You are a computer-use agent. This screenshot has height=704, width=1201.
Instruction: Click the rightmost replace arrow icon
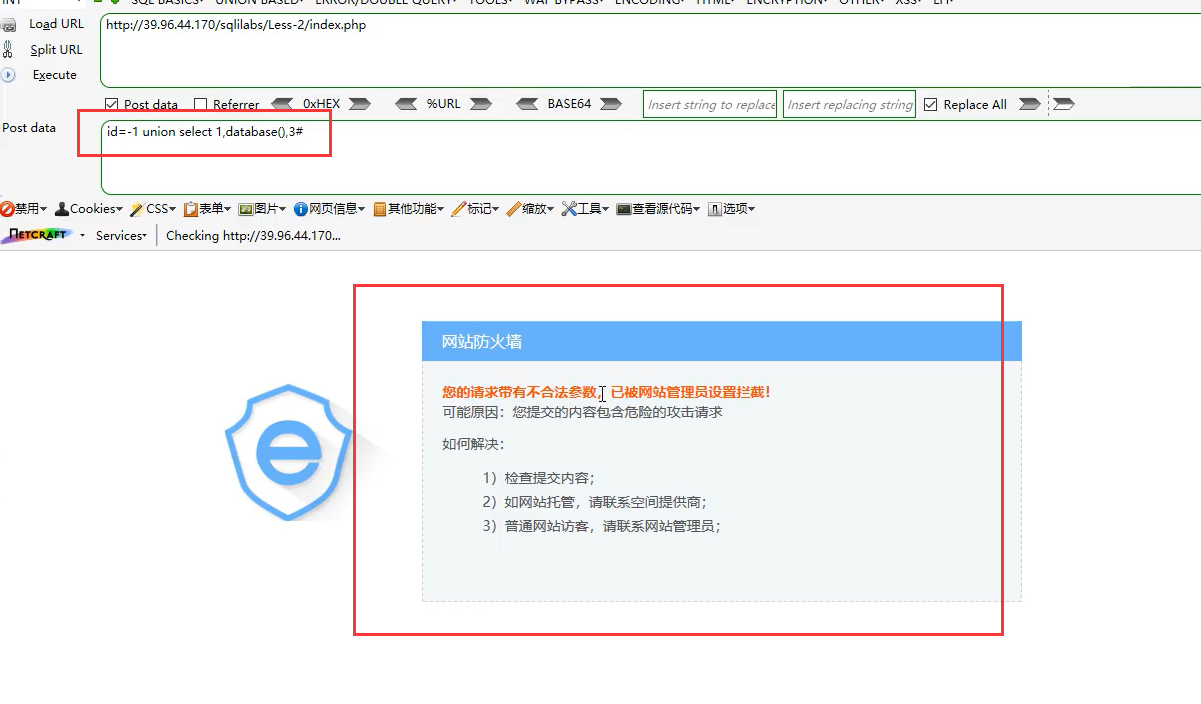(1064, 104)
